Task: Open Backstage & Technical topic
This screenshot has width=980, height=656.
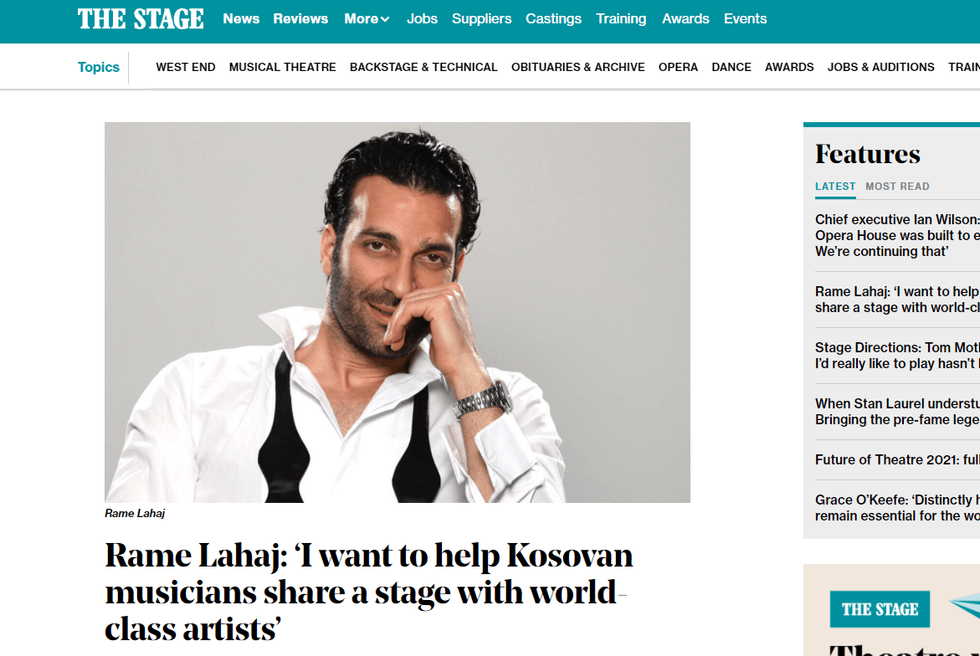Action: 423,67
